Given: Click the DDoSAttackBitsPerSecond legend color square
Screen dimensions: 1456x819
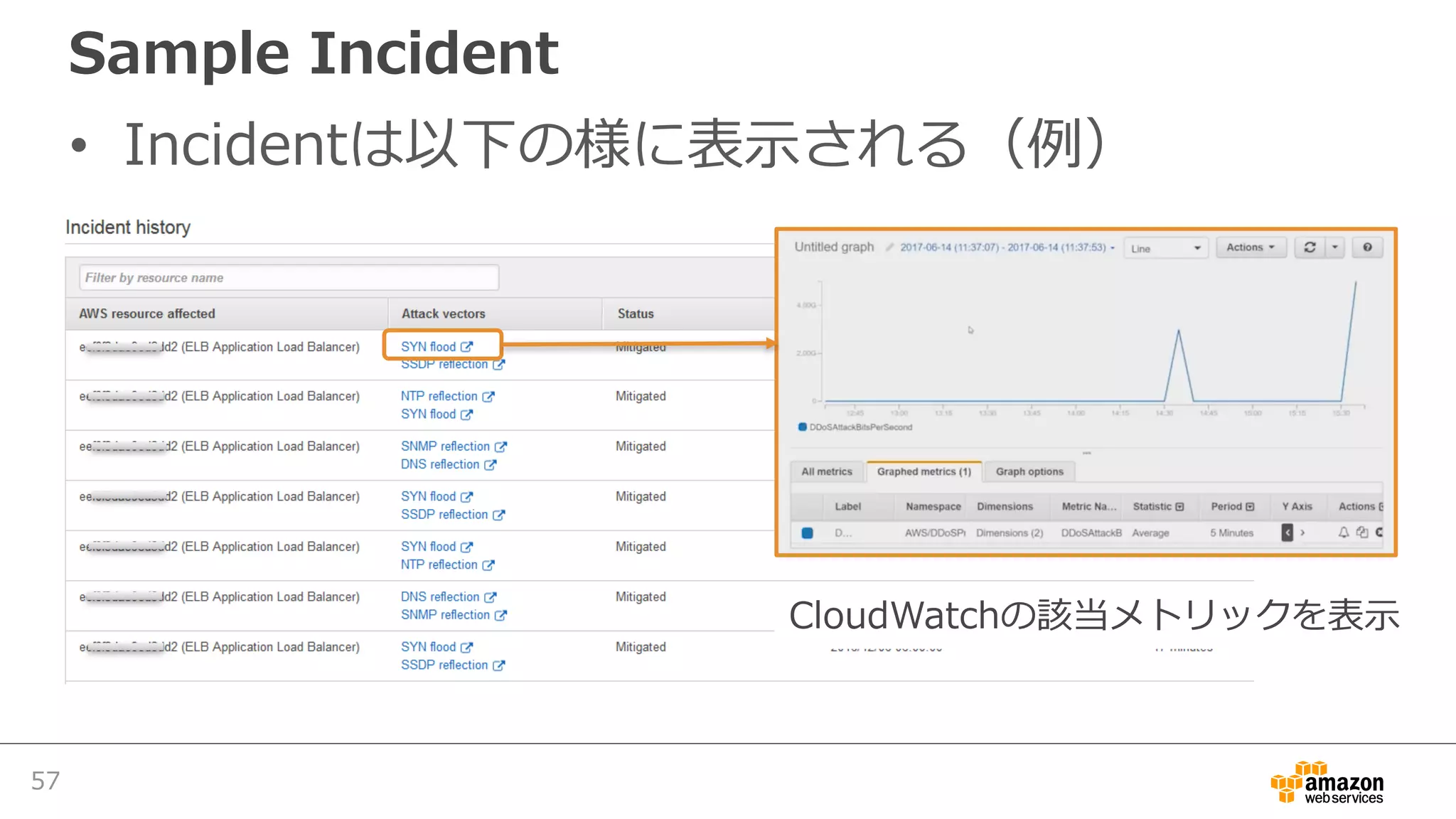Looking at the screenshot, I should pos(803,427).
